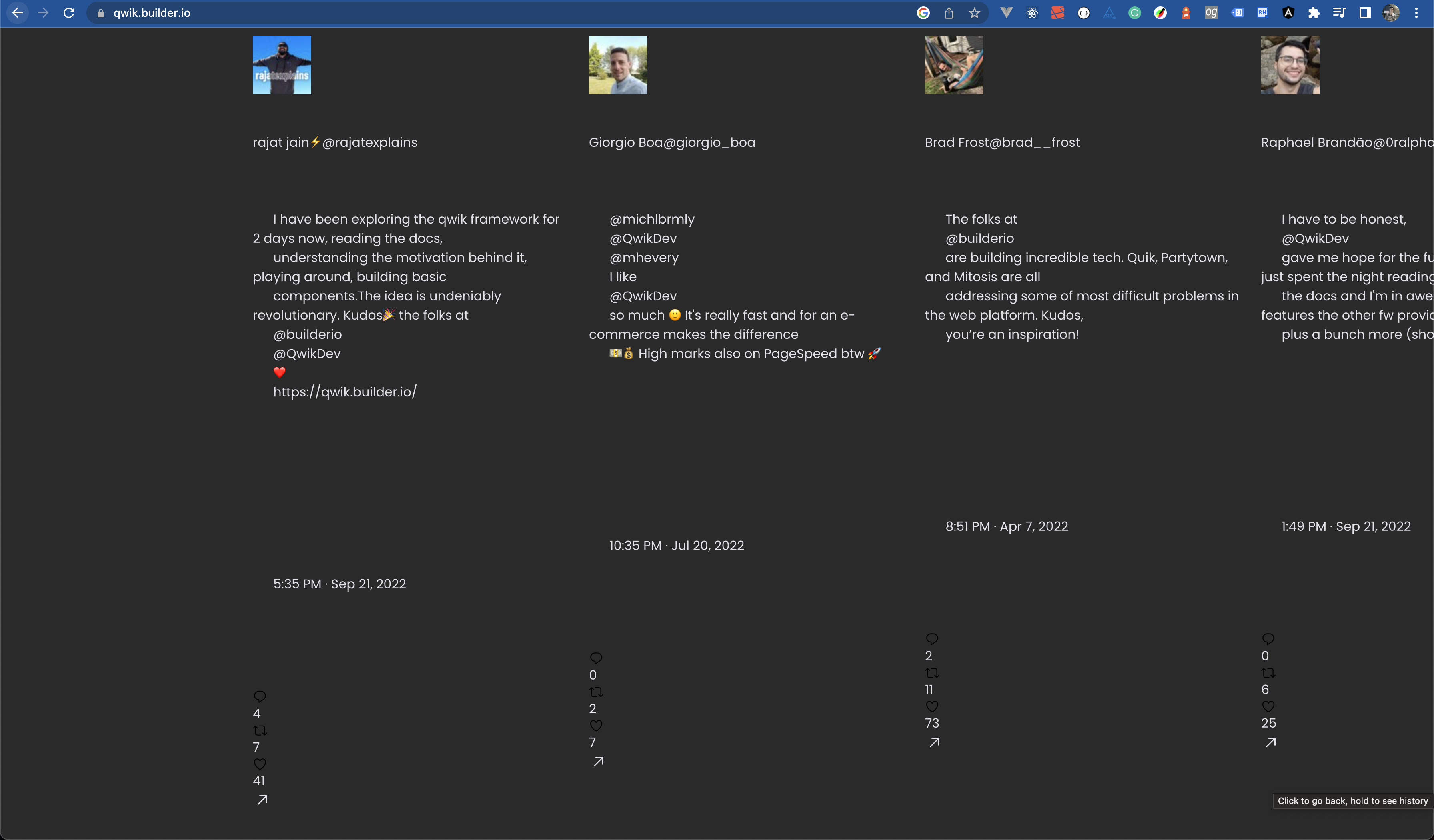Open Raphael Brandão's tweet via arrow icon
The image size is (1434, 840).
click(1270, 742)
